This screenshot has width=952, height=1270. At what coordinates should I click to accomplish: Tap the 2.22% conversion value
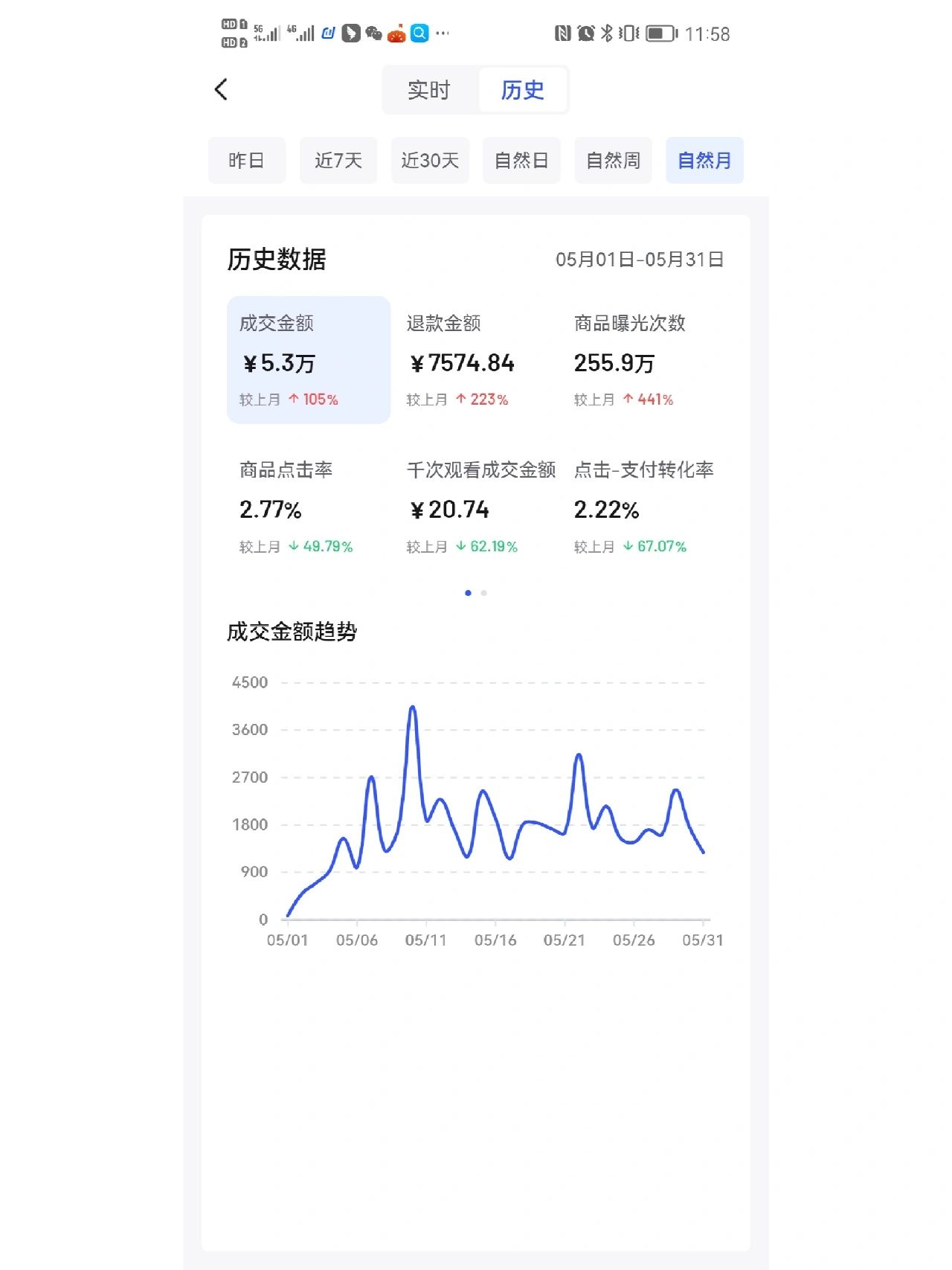pos(606,510)
